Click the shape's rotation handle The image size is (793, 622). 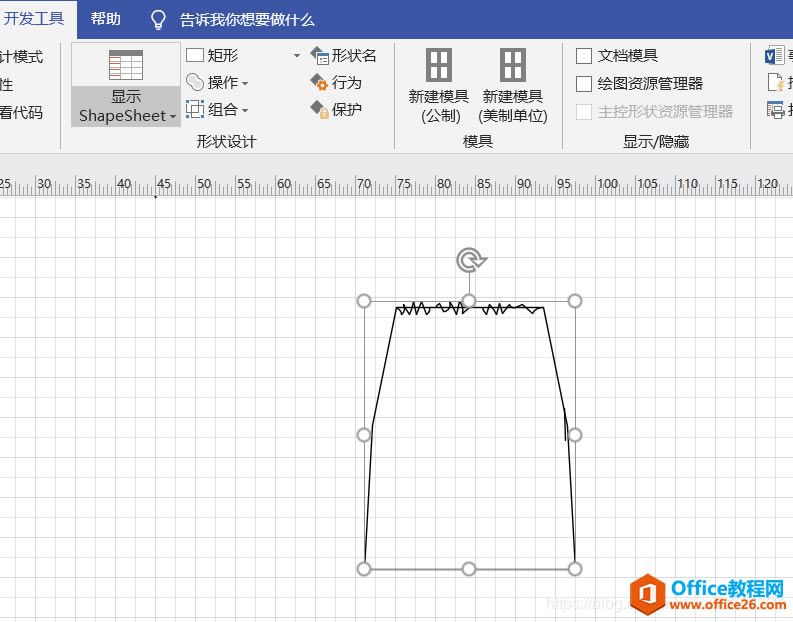click(471, 260)
